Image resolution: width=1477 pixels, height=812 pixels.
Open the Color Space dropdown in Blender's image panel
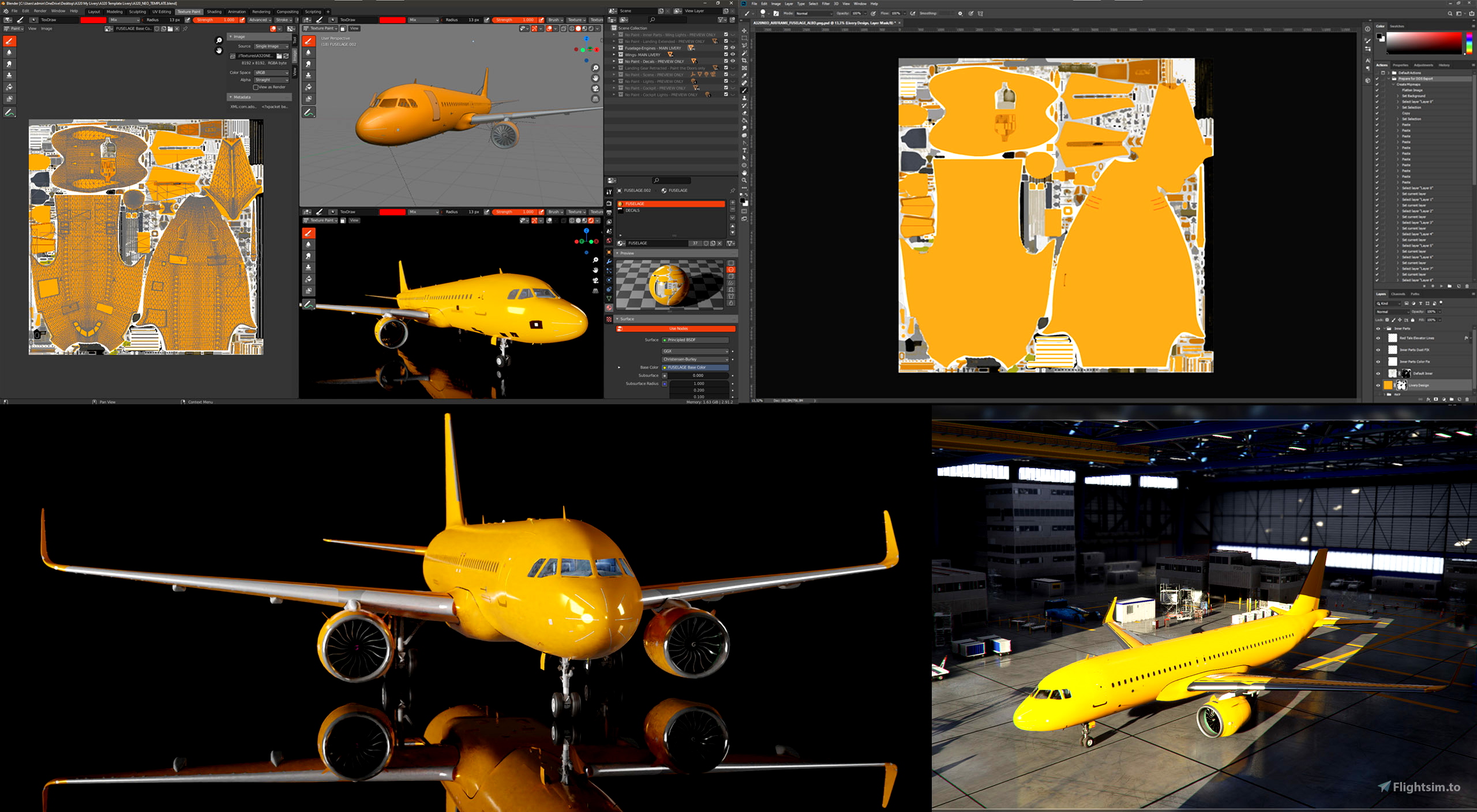(x=271, y=72)
